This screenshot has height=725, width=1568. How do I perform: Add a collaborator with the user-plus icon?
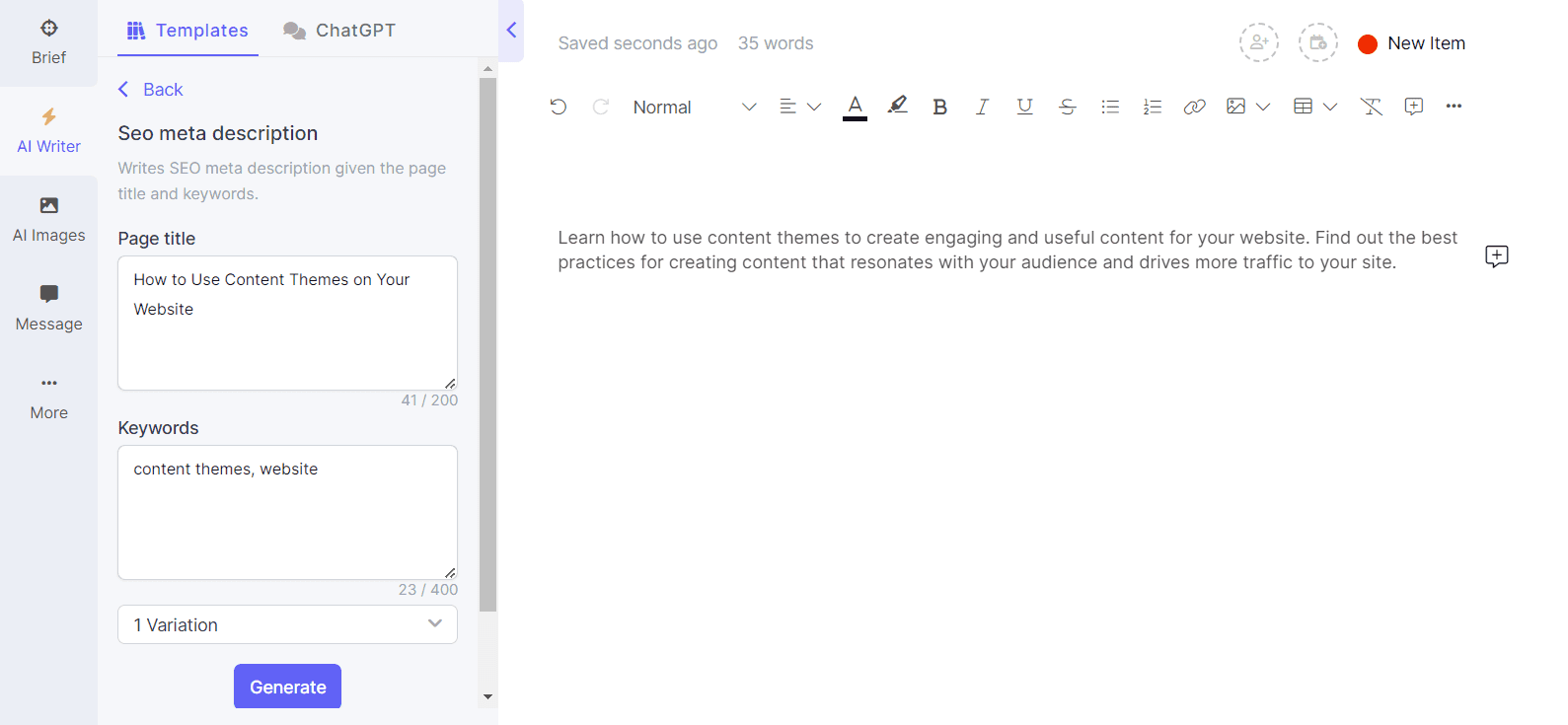point(1259,42)
